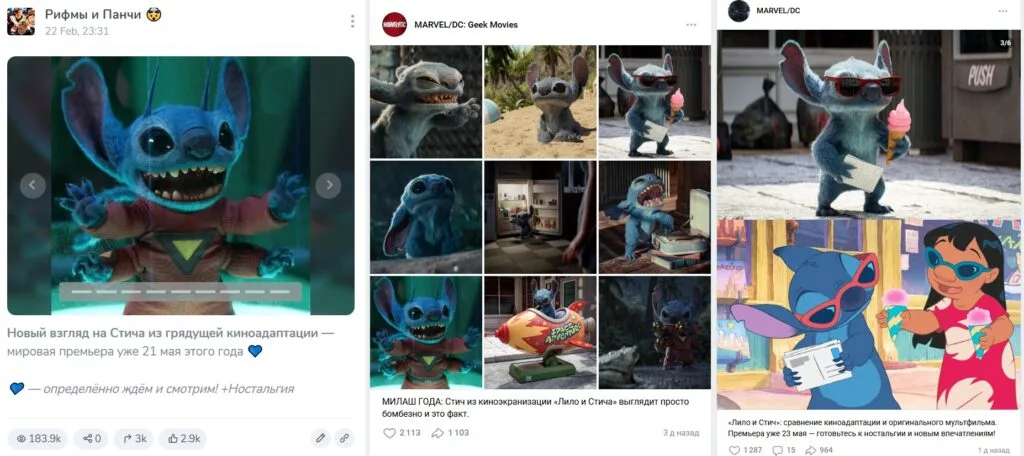Open the Stitch on beach sand thumbnail
1024x456 pixels.
[x=540, y=101]
